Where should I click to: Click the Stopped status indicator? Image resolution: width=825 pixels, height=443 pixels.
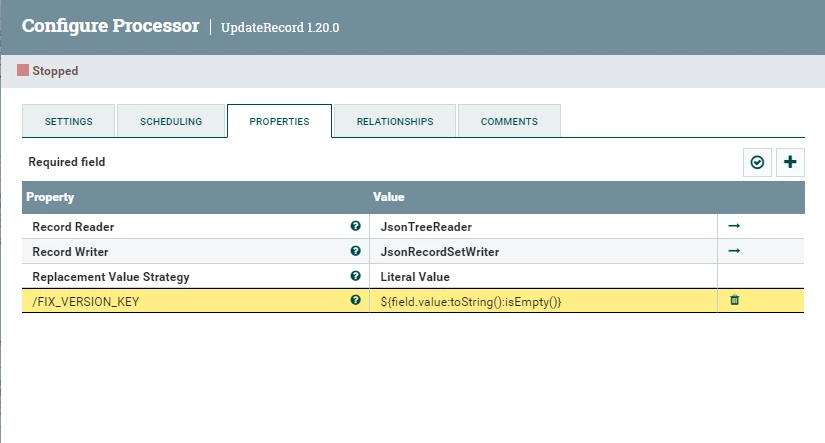click(47, 71)
